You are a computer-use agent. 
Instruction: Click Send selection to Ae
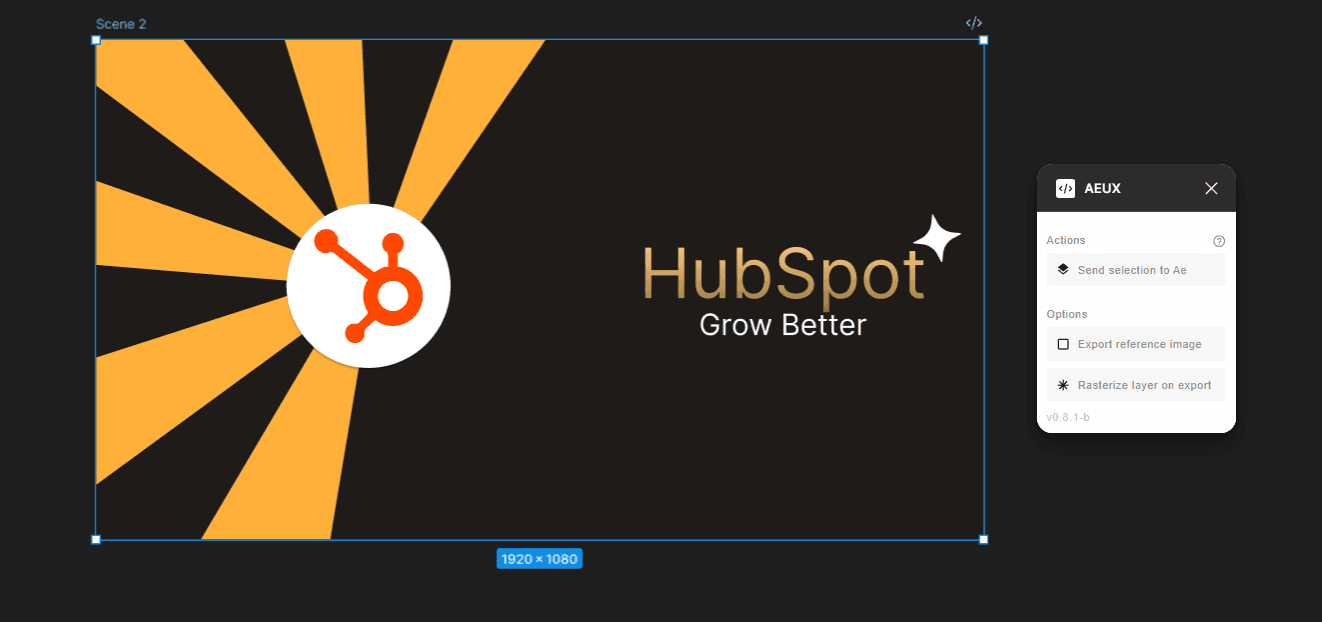tap(1136, 270)
